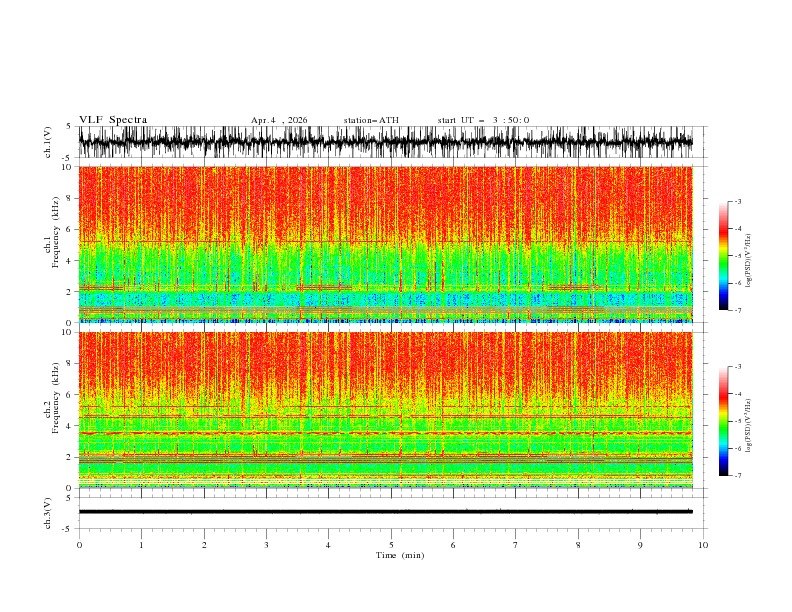
Task: Click time axis tick label "10"
Action: coord(703,545)
